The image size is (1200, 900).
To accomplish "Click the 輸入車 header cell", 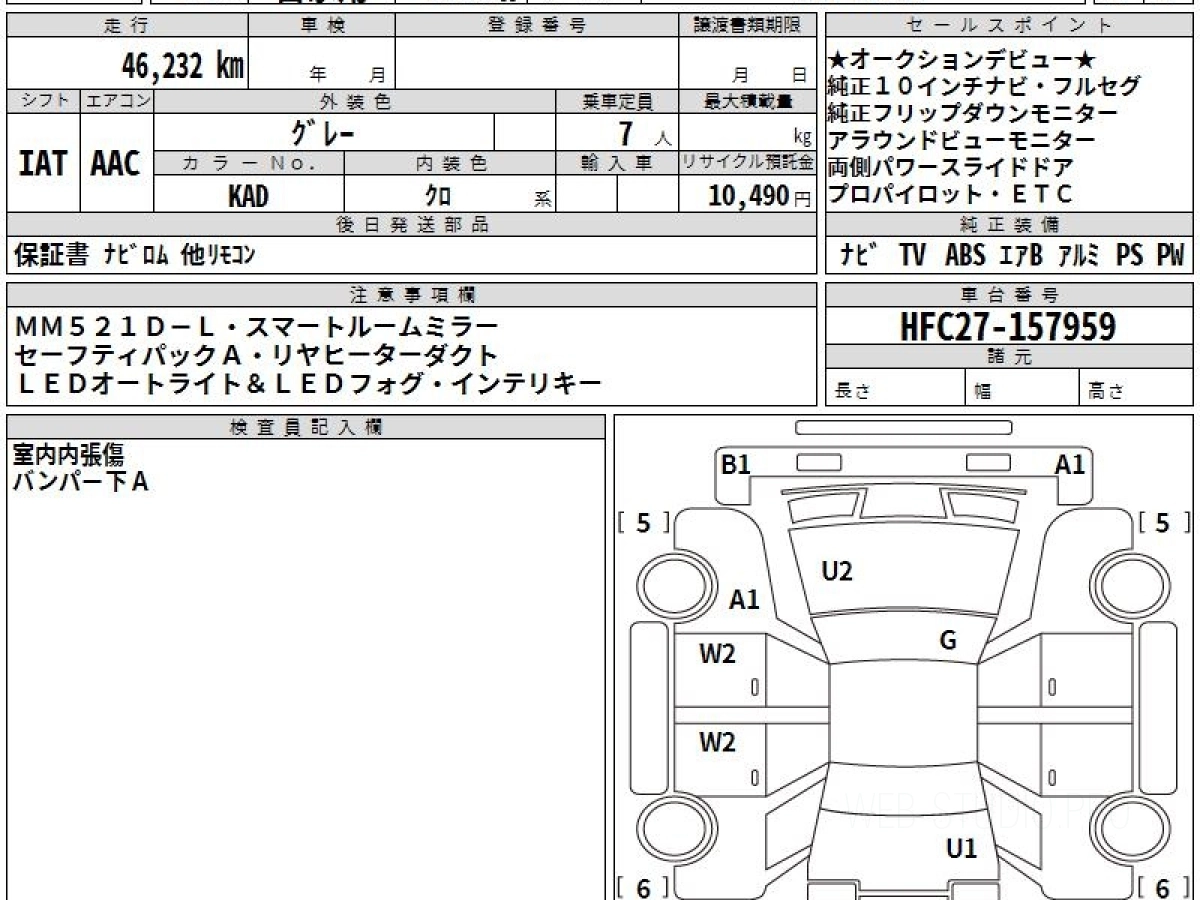I will click(617, 164).
